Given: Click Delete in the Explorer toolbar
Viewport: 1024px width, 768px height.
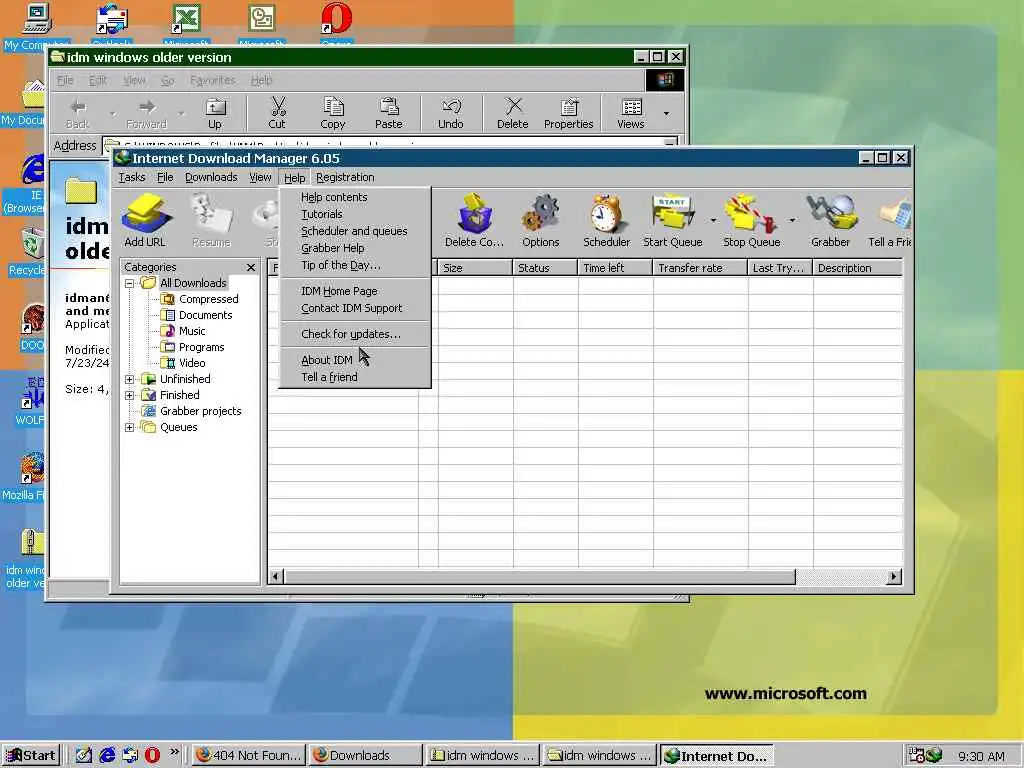Looking at the screenshot, I should (x=513, y=113).
